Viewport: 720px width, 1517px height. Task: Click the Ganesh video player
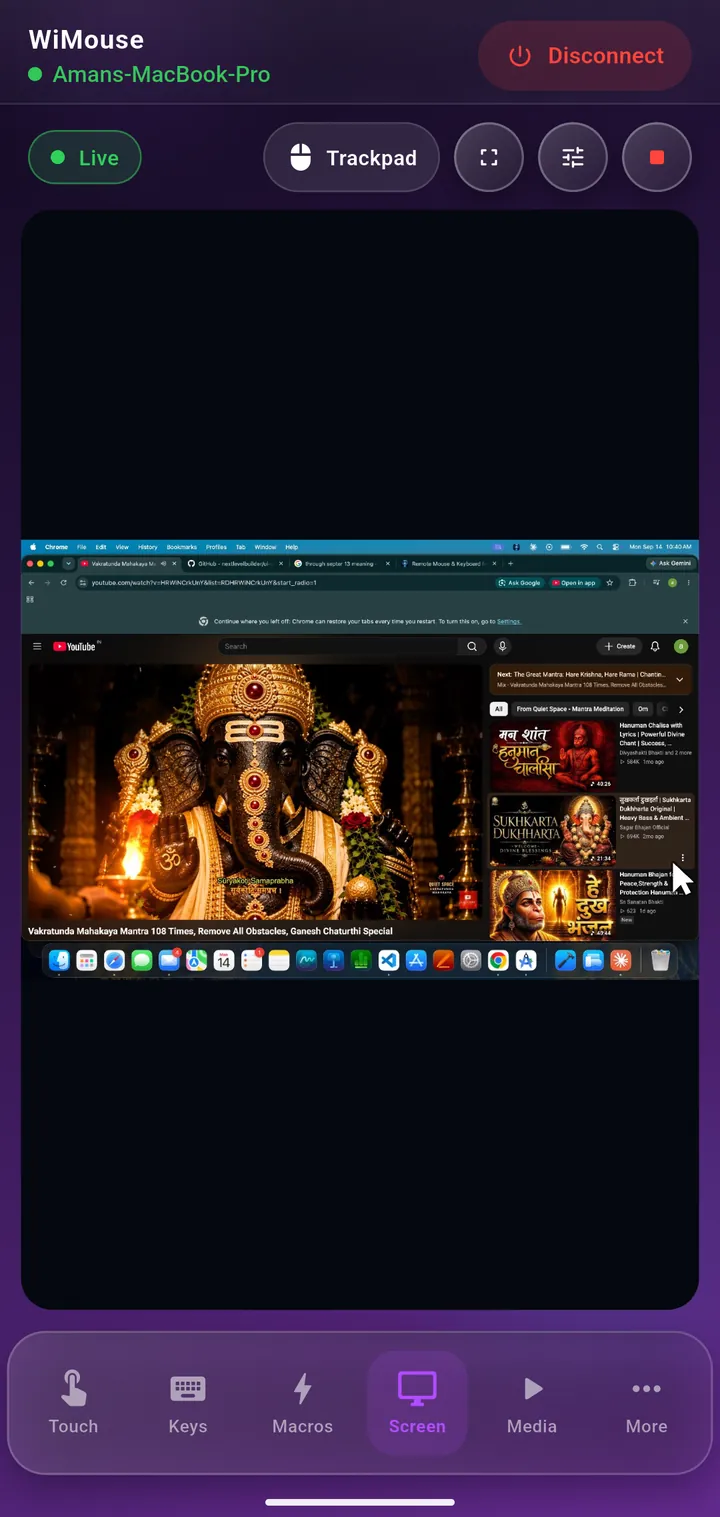click(255, 792)
